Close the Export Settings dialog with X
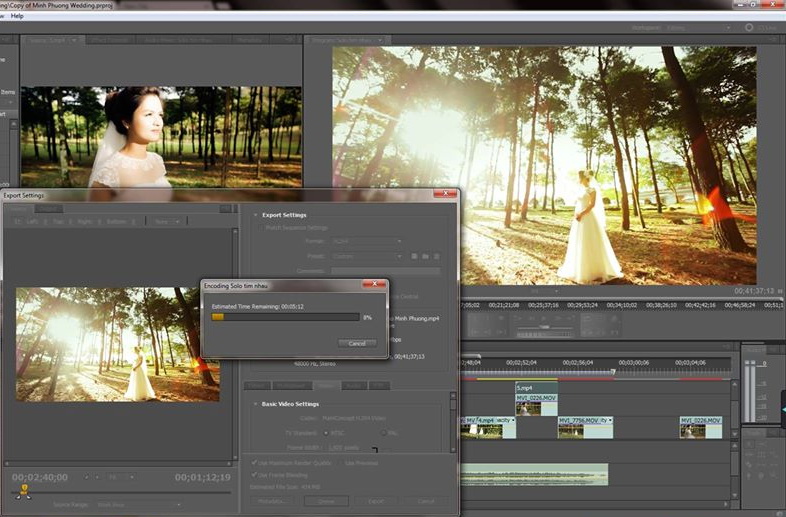The width and height of the screenshot is (786, 517). (x=445, y=194)
